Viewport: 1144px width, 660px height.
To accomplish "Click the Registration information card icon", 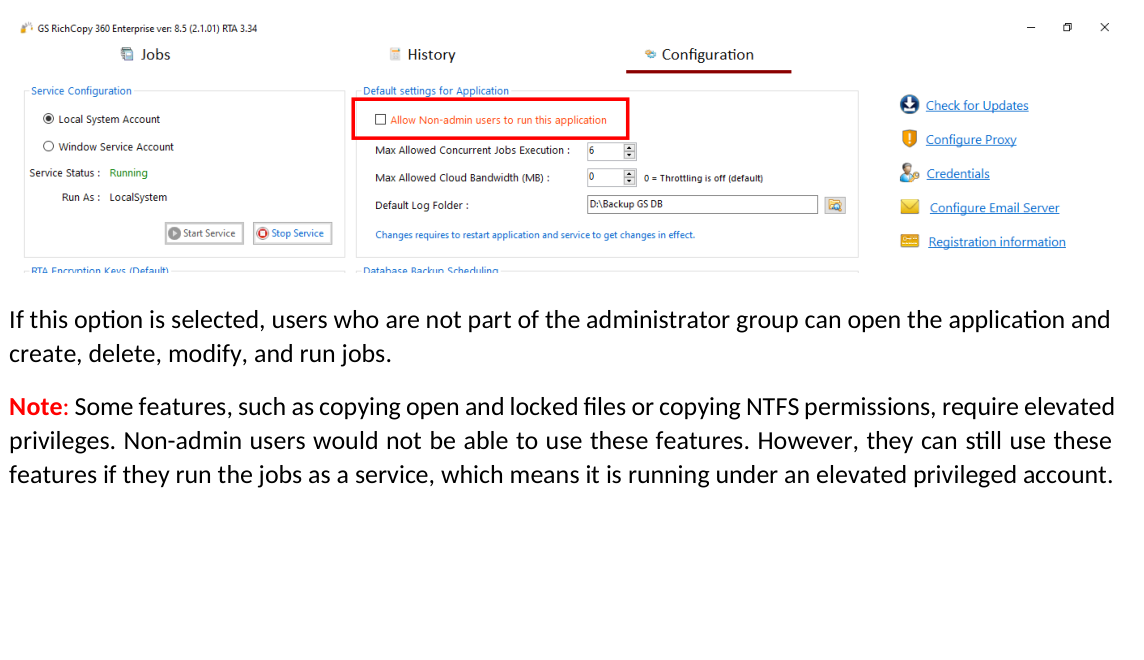I will (910, 241).
